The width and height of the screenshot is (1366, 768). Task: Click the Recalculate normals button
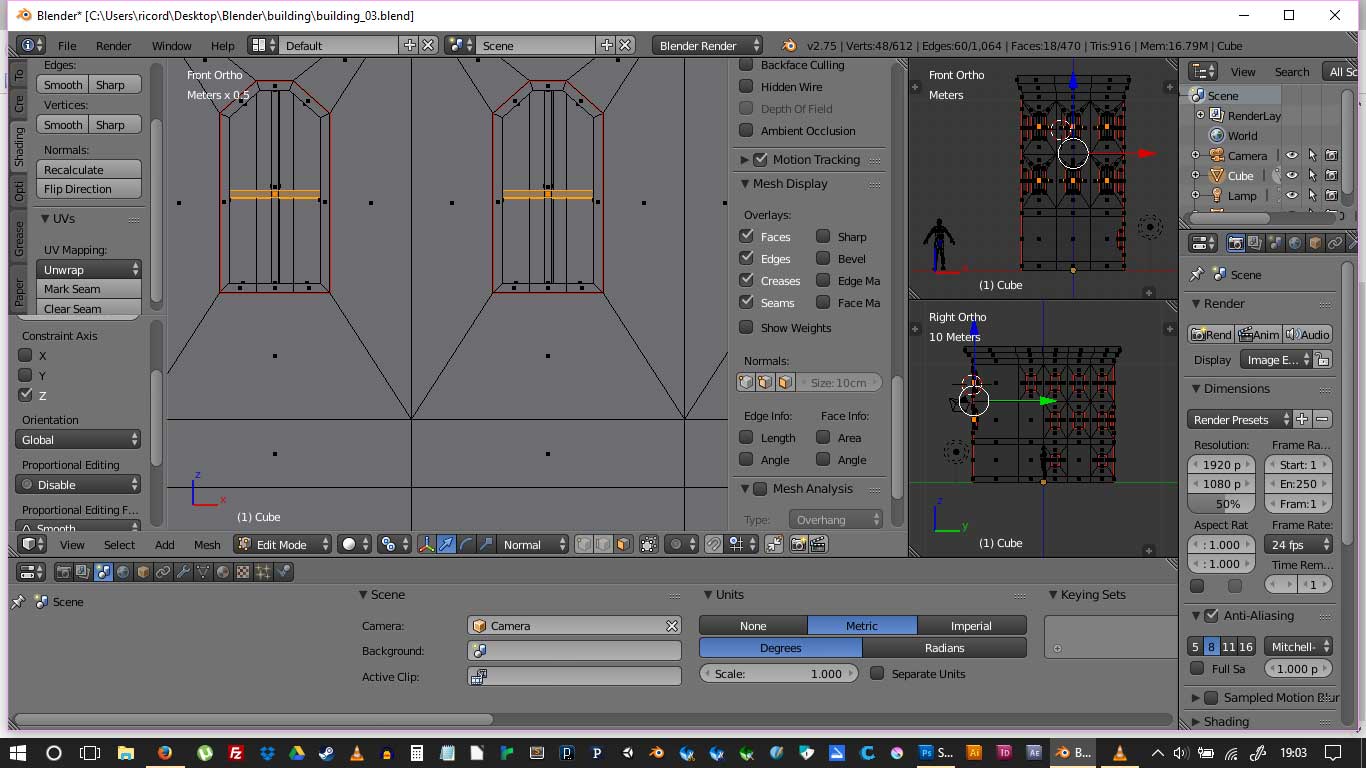tap(90, 170)
